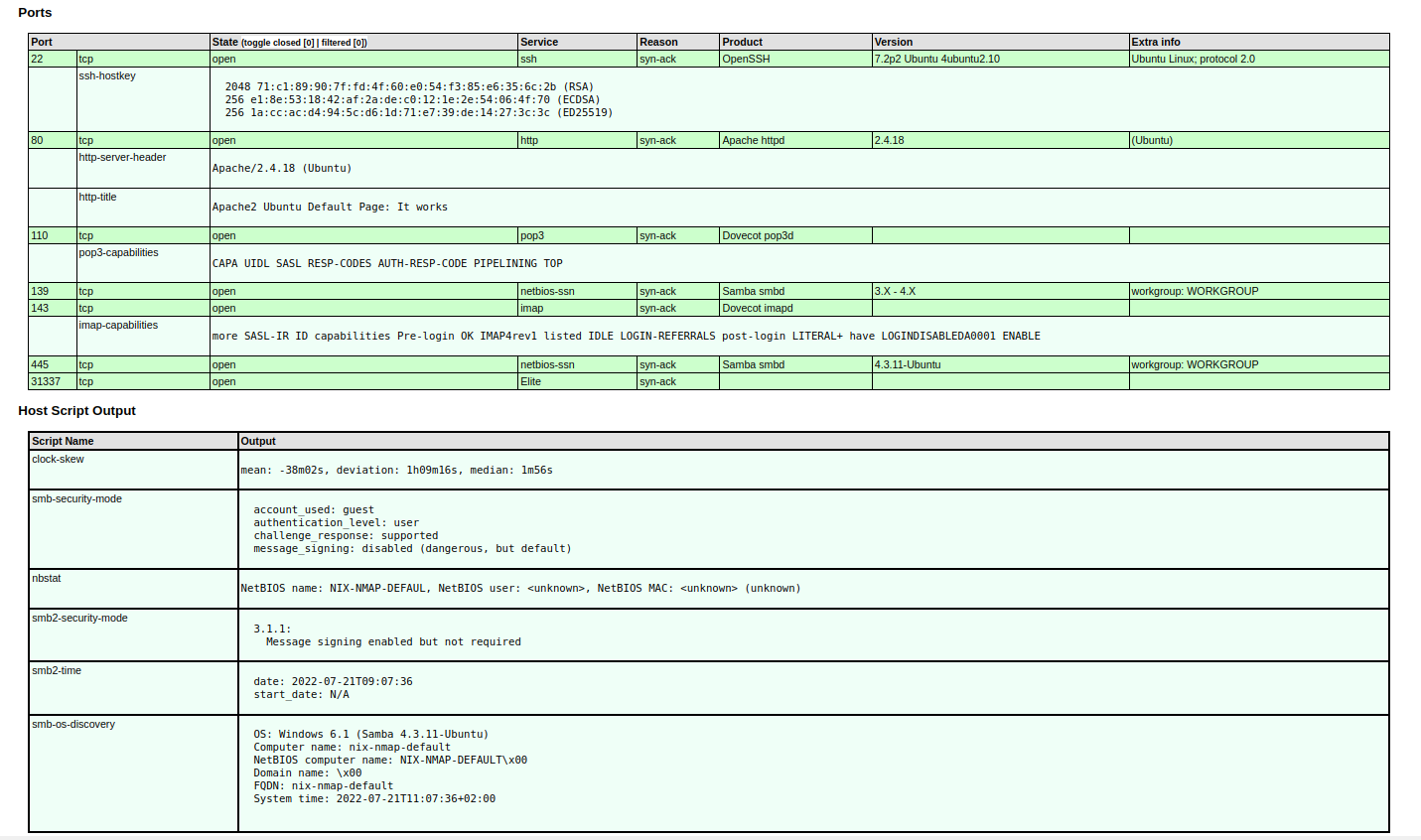This screenshot has width=1421, height=840.
Task: Click the 'imap' service cell
Action: [x=577, y=308]
